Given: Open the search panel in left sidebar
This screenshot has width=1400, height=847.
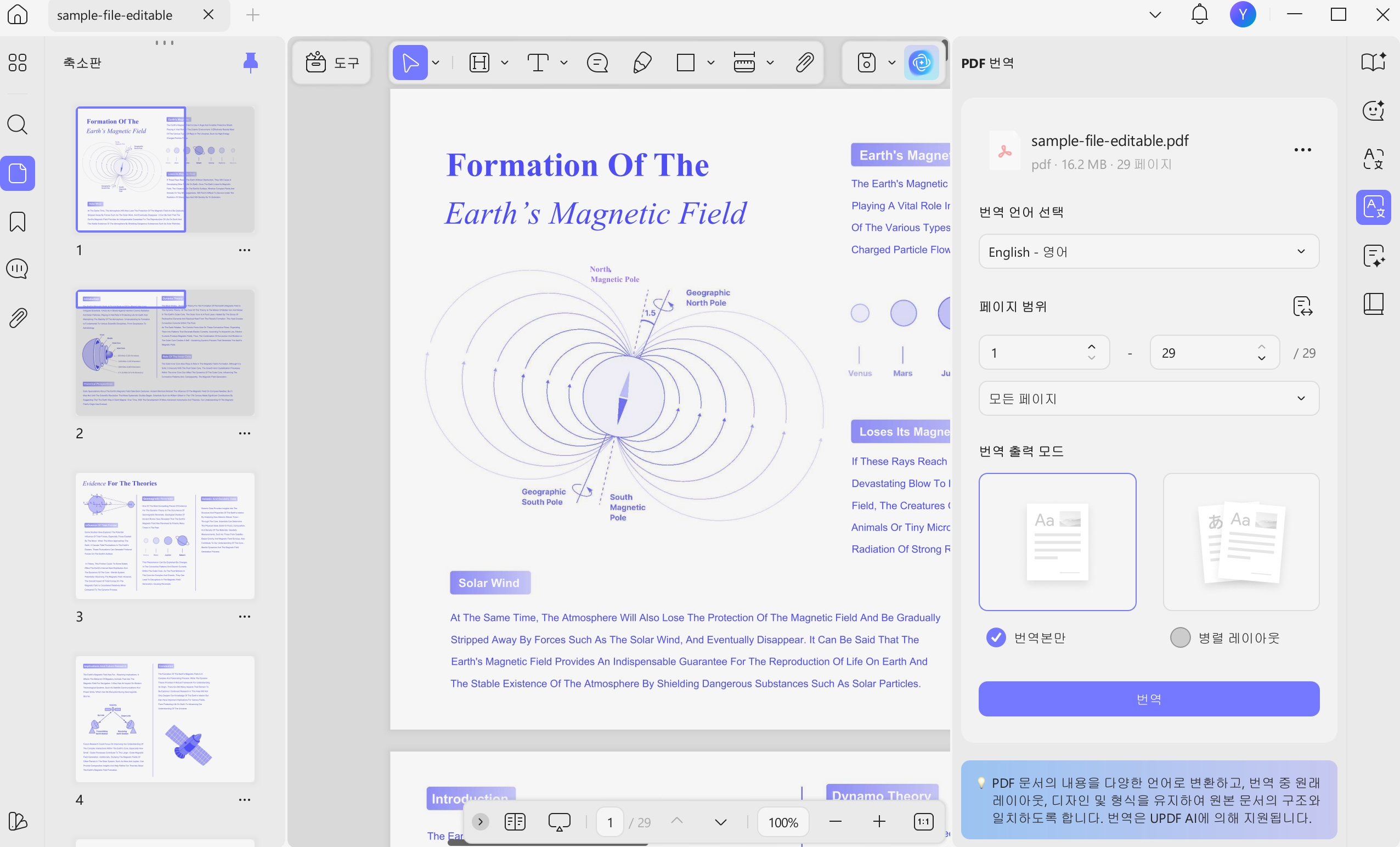Looking at the screenshot, I should click(x=18, y=125).
